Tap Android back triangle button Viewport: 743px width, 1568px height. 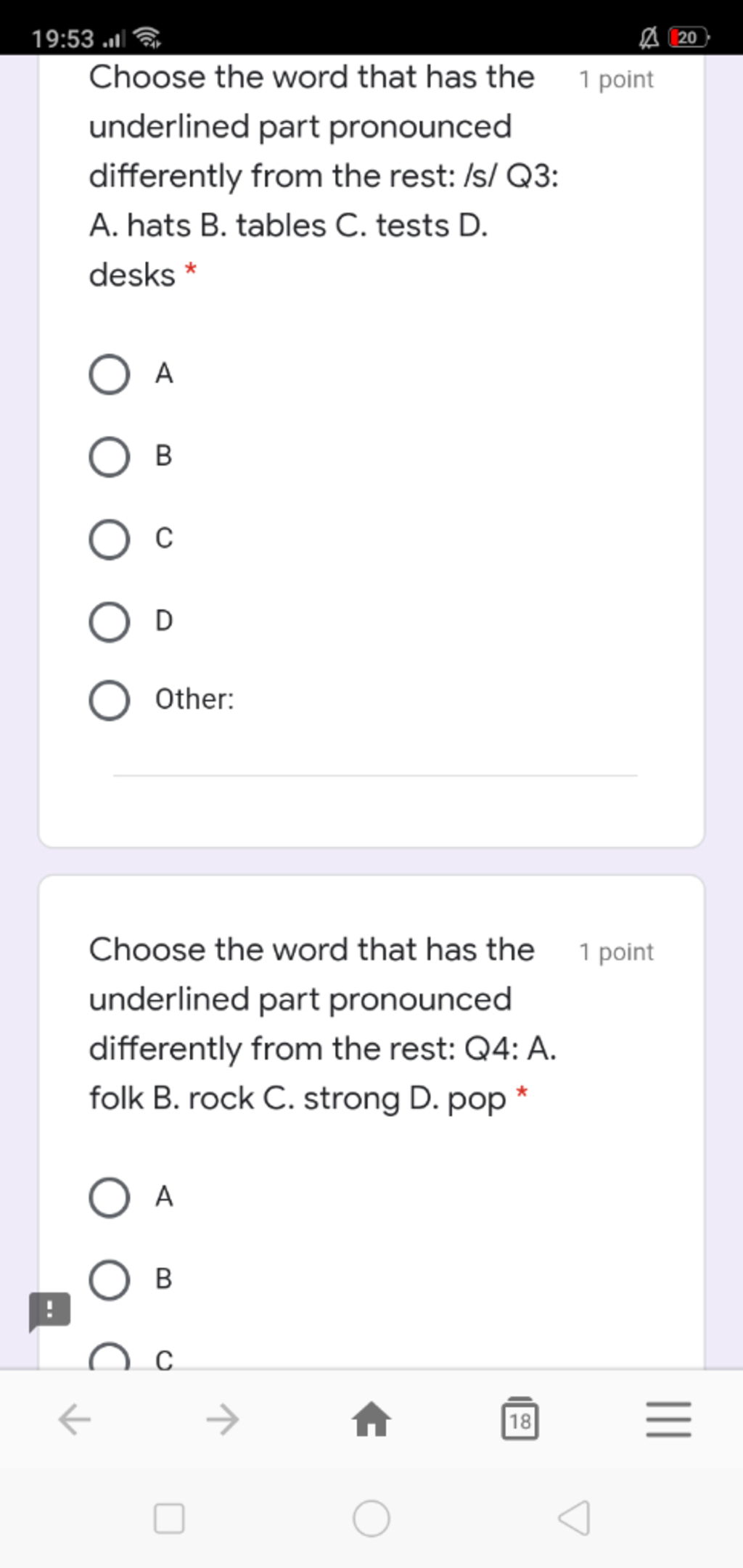click(x=574, y=1518)
